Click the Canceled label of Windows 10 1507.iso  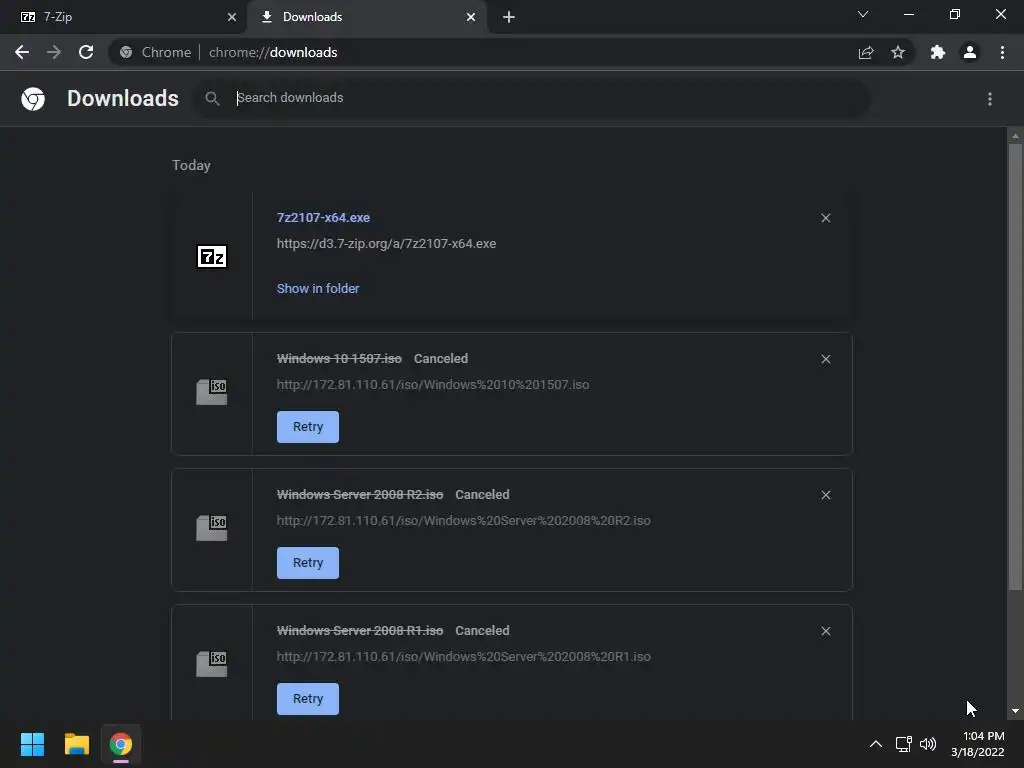tap(441, 359)
